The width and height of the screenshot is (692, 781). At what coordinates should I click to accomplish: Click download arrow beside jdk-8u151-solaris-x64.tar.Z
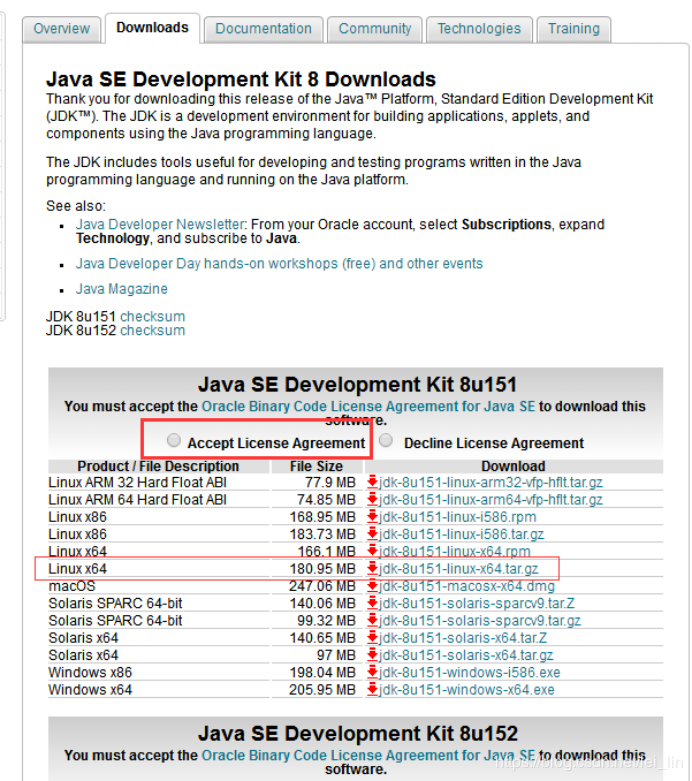pyautogui.click(x=372, y=638)
